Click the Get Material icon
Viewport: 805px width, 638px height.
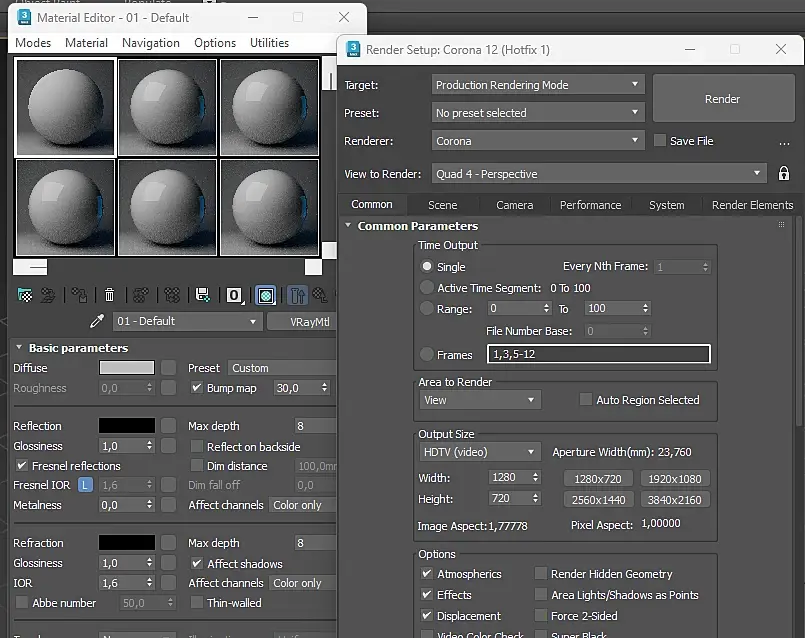pyautogui.click(x=25, y=295)
